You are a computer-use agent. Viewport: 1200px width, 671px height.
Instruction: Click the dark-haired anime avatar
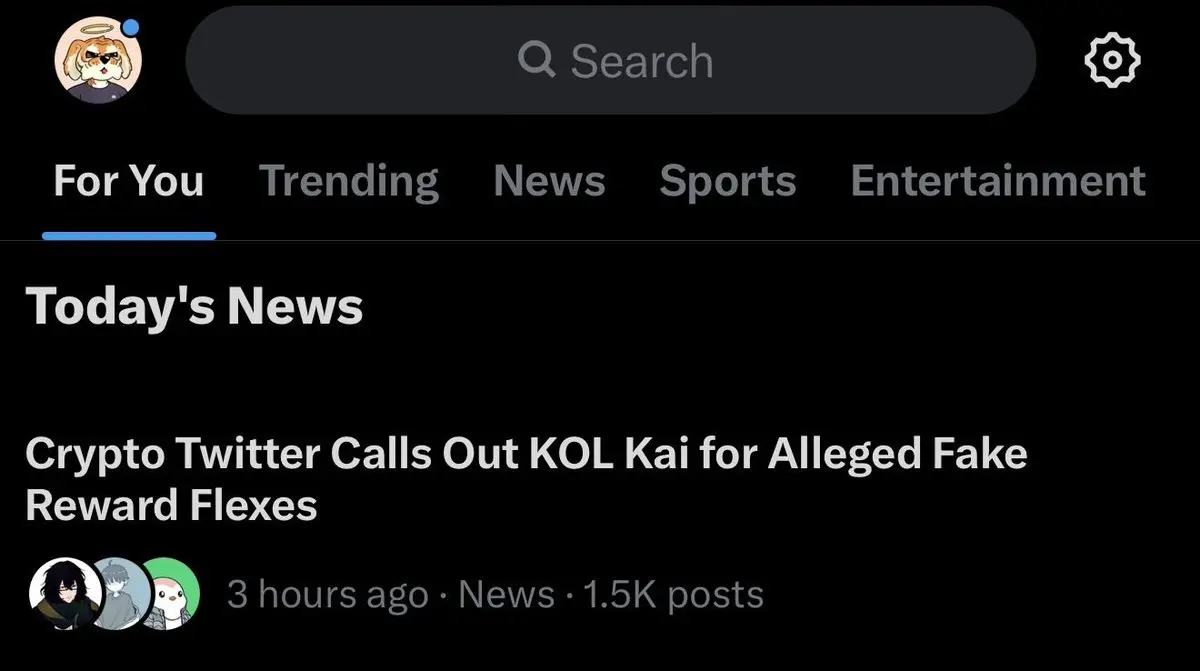tap(62, 594)
